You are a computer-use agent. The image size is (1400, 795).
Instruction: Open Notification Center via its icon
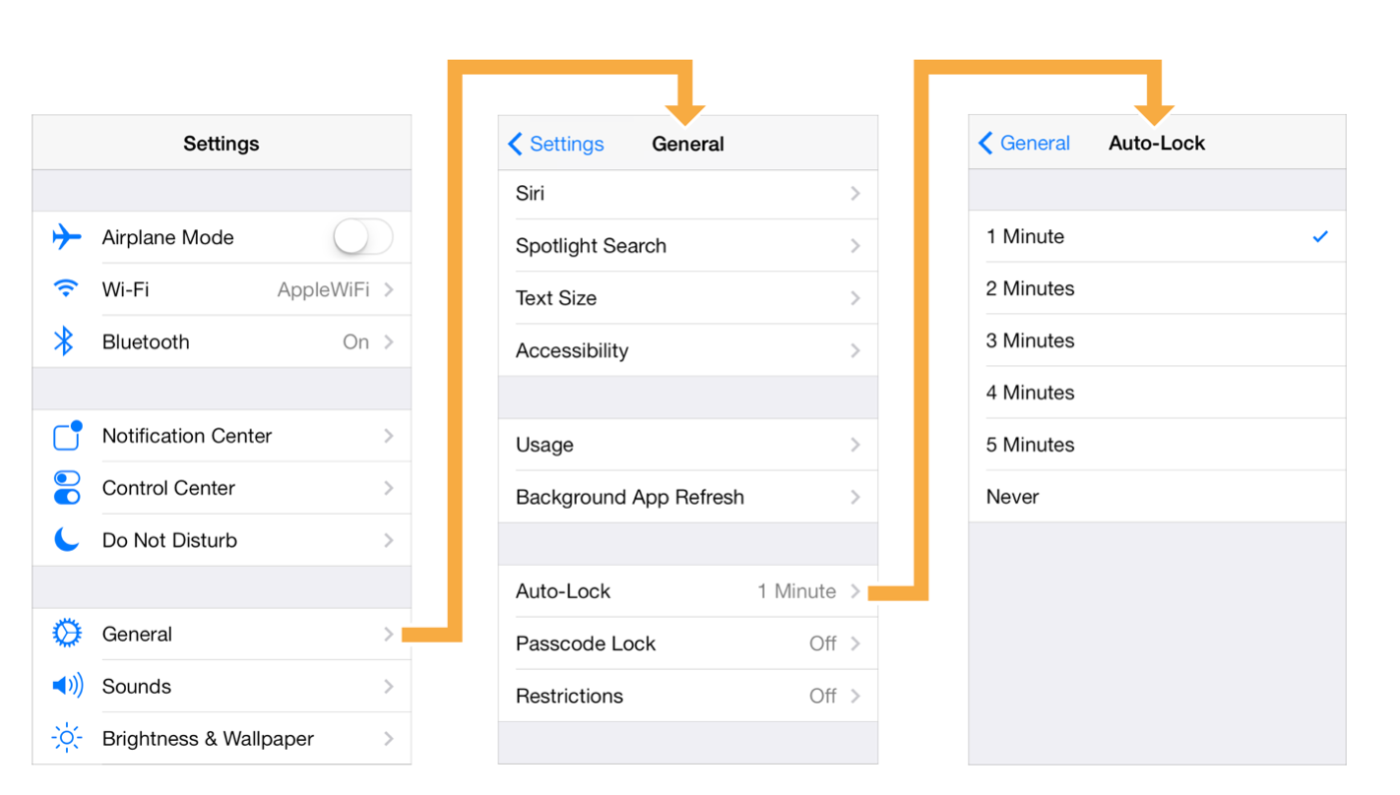[x=66, y=435]
